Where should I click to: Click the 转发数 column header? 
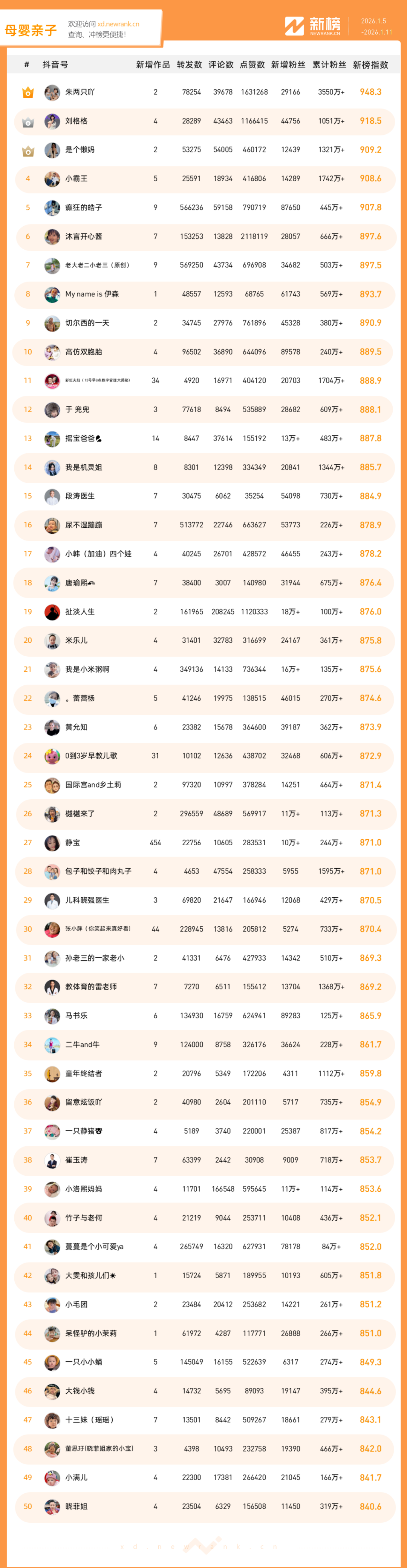pos(189,65)
